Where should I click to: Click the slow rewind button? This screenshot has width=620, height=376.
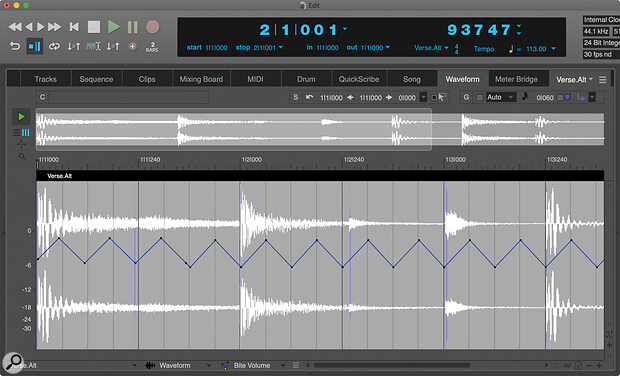click(29, 27)
